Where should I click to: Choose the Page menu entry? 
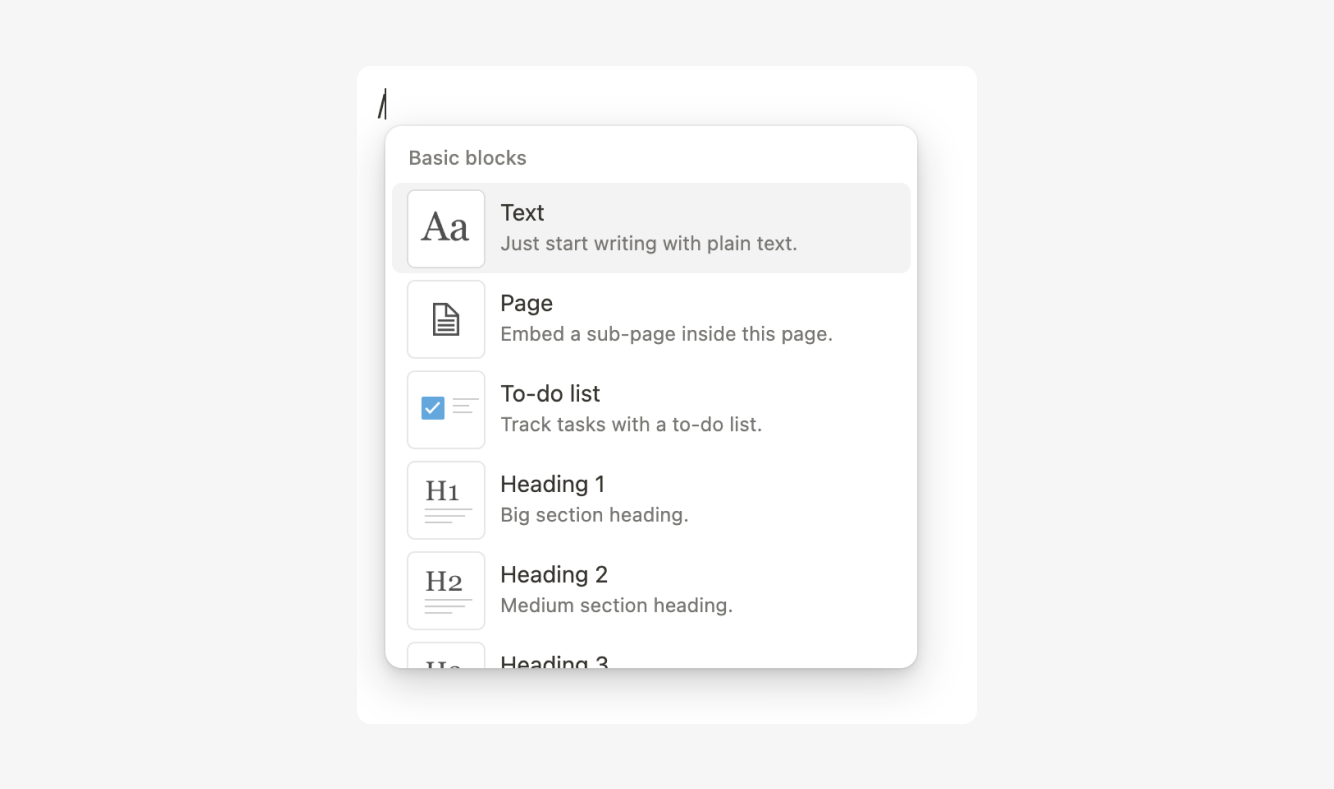pyautogui.click(x=651, y=319)
